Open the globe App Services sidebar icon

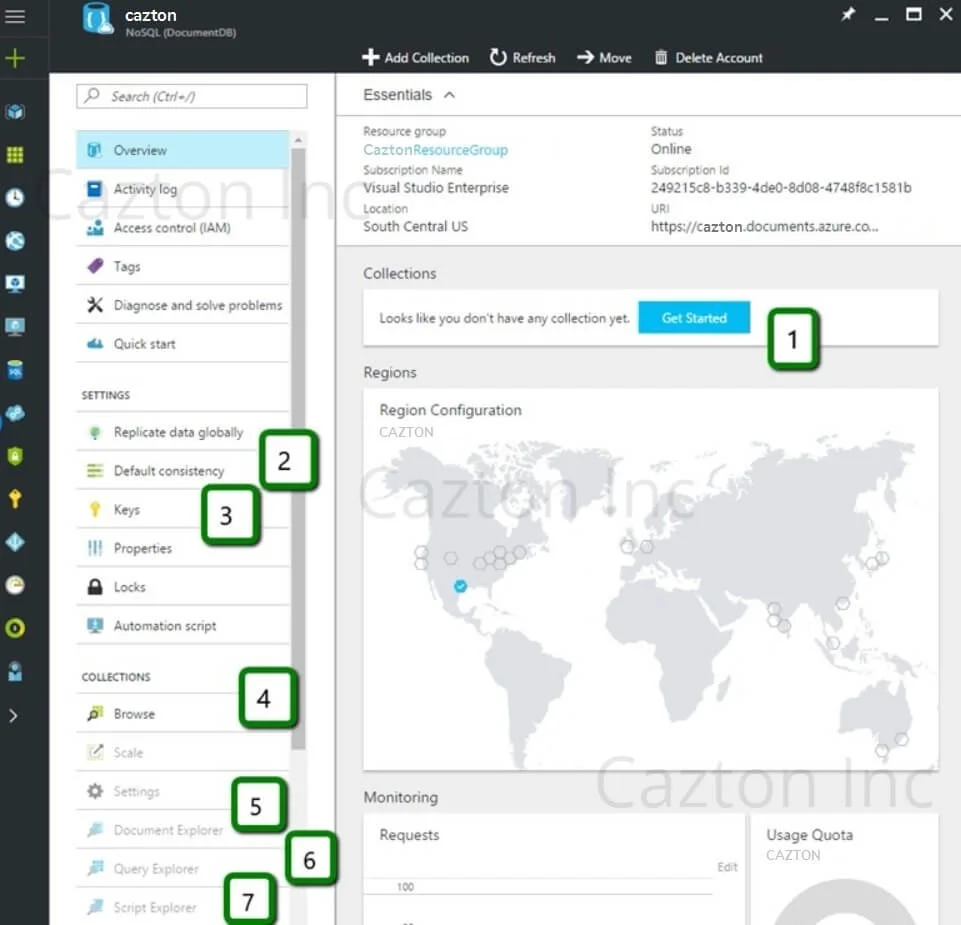click(15, 240)
